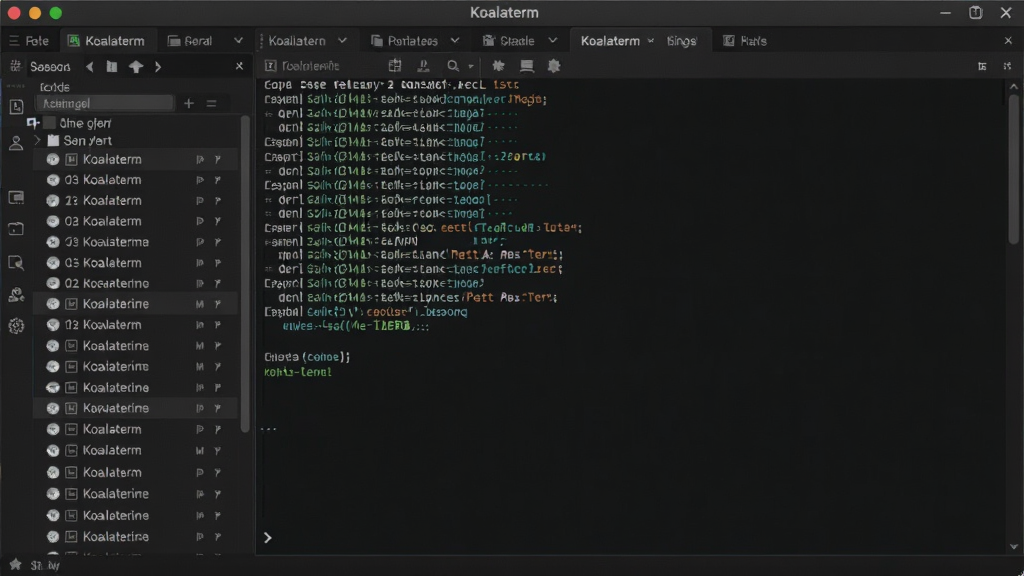Click the Session panel icon
This screenshot has width=1024, height=576.
(16, 66)
